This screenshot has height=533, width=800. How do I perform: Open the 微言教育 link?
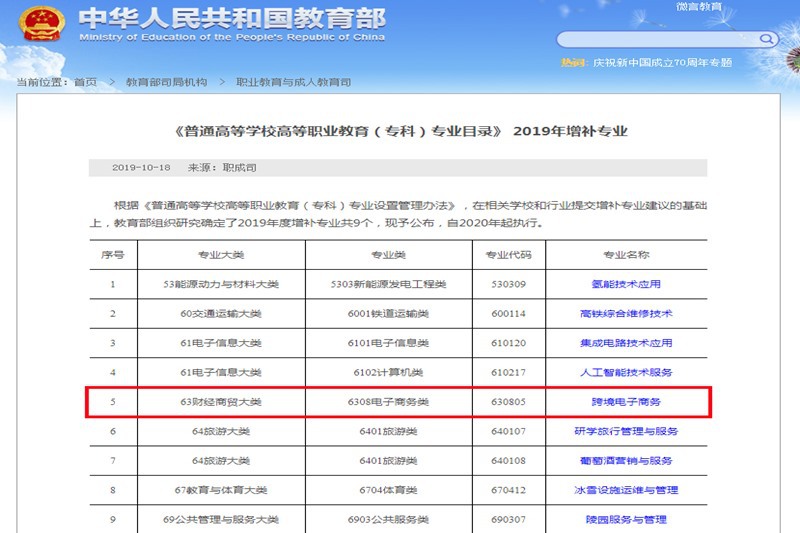(x=698, y=7)
